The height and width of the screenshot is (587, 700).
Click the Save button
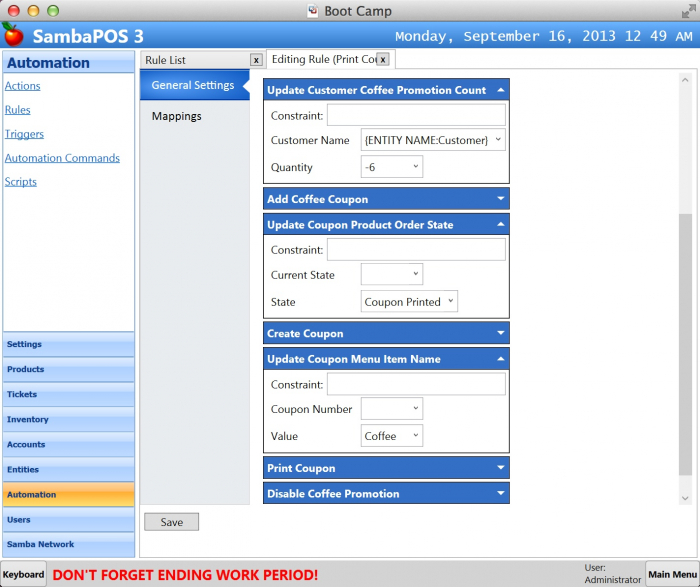point(171,522)
